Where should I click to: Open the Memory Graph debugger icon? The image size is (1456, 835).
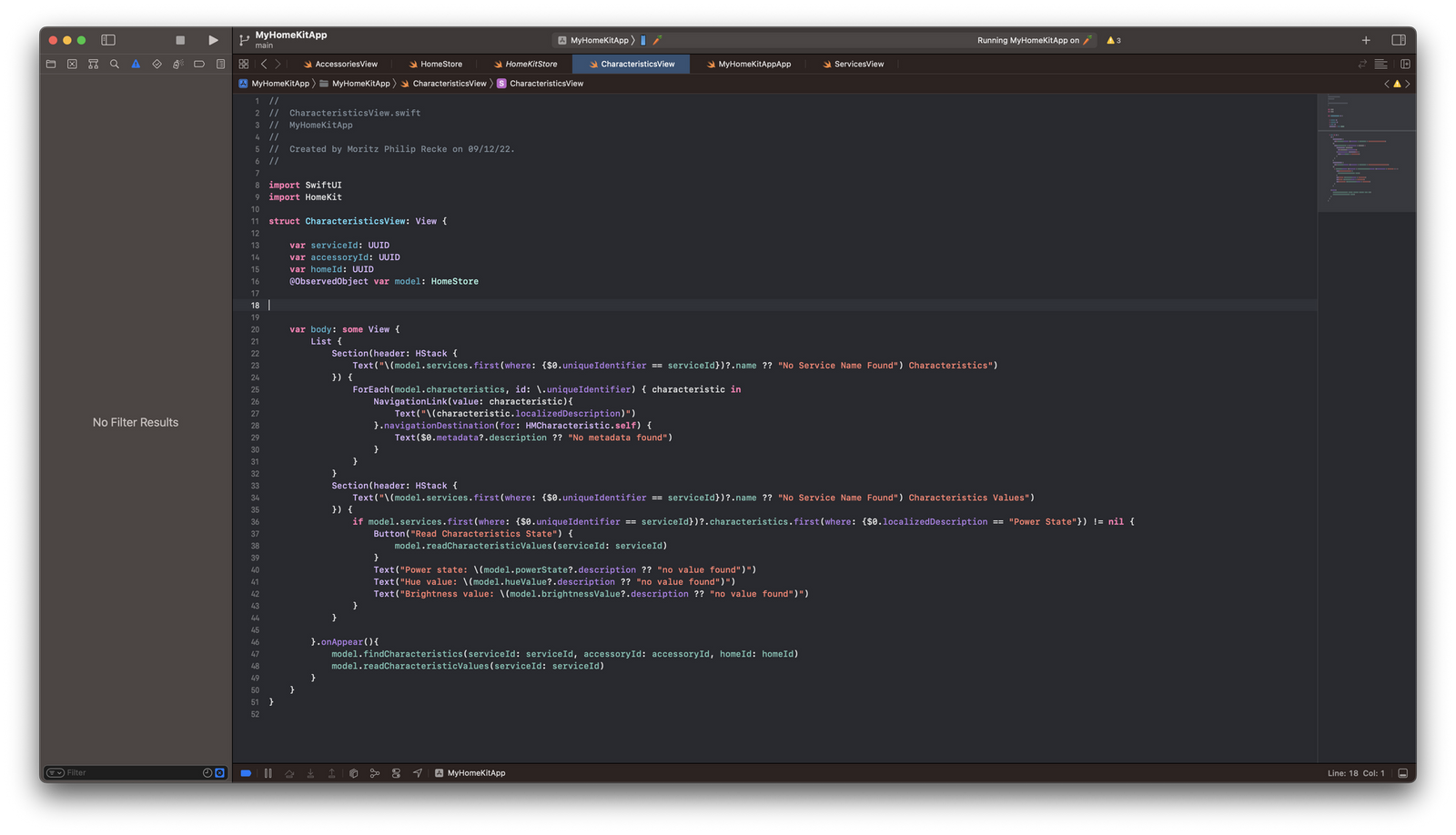click(375, 772)
